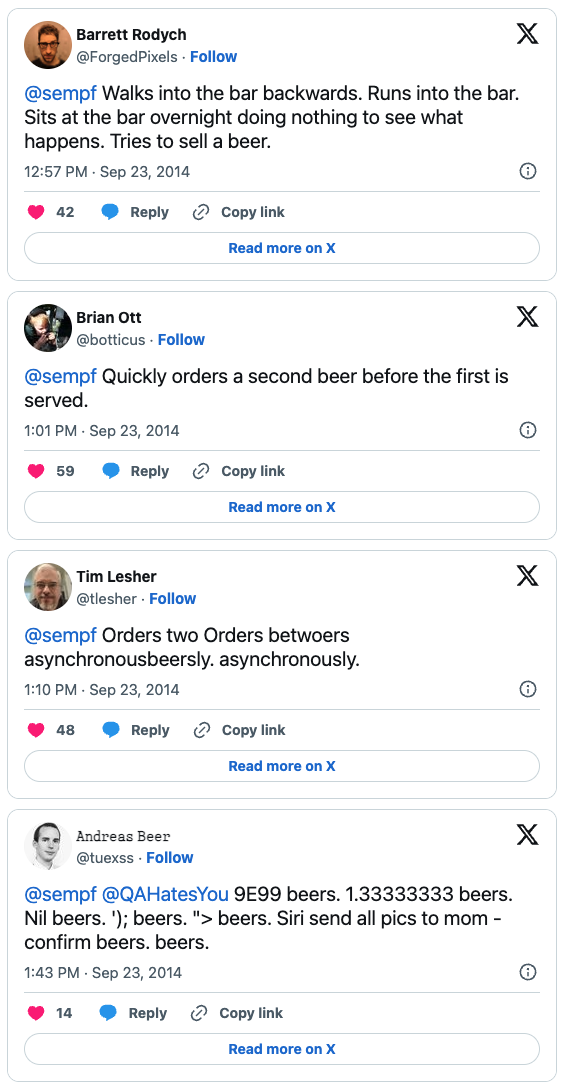
Task: Click reply bubble on Tim Lesher's tweet
Action: point(111,730)
